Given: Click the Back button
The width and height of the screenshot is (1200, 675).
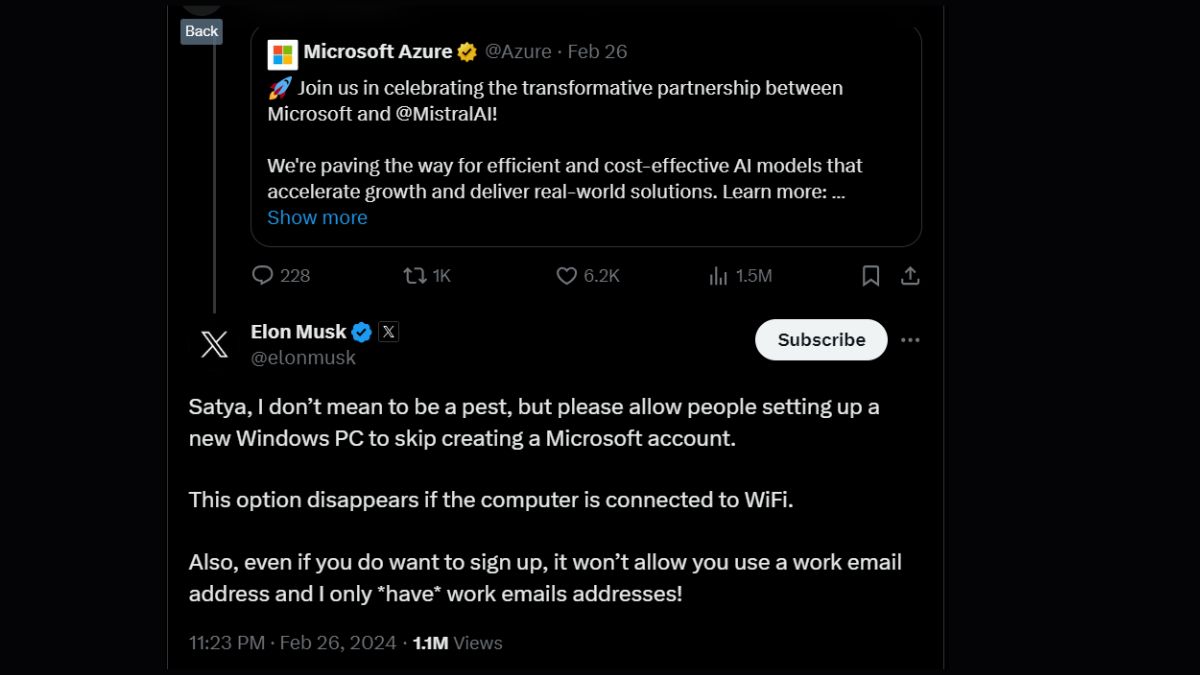Looking at the screenshot, I should click(201, 31).
